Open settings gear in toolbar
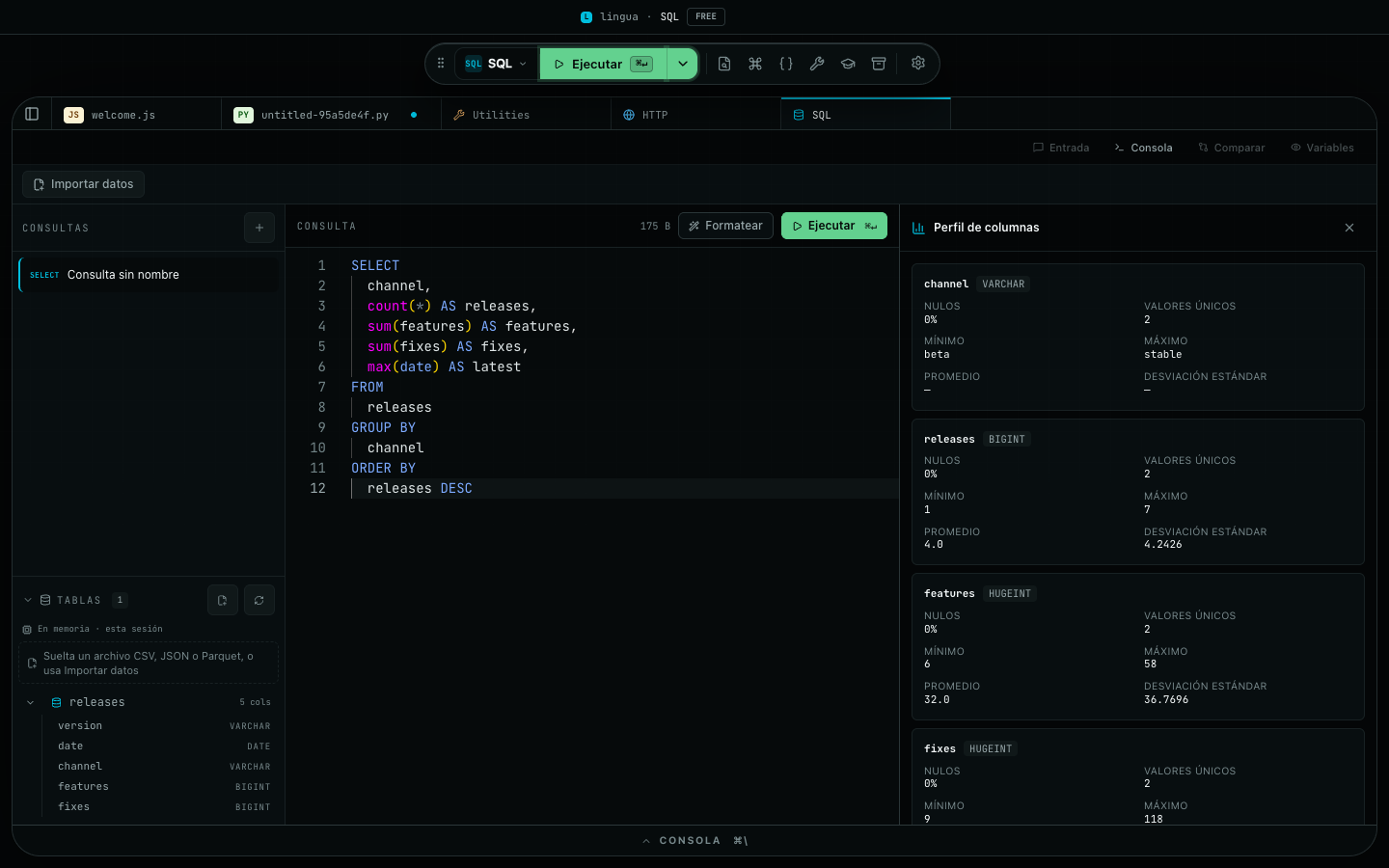Viewport: 1389px width, 868px height. coord(918,63)
